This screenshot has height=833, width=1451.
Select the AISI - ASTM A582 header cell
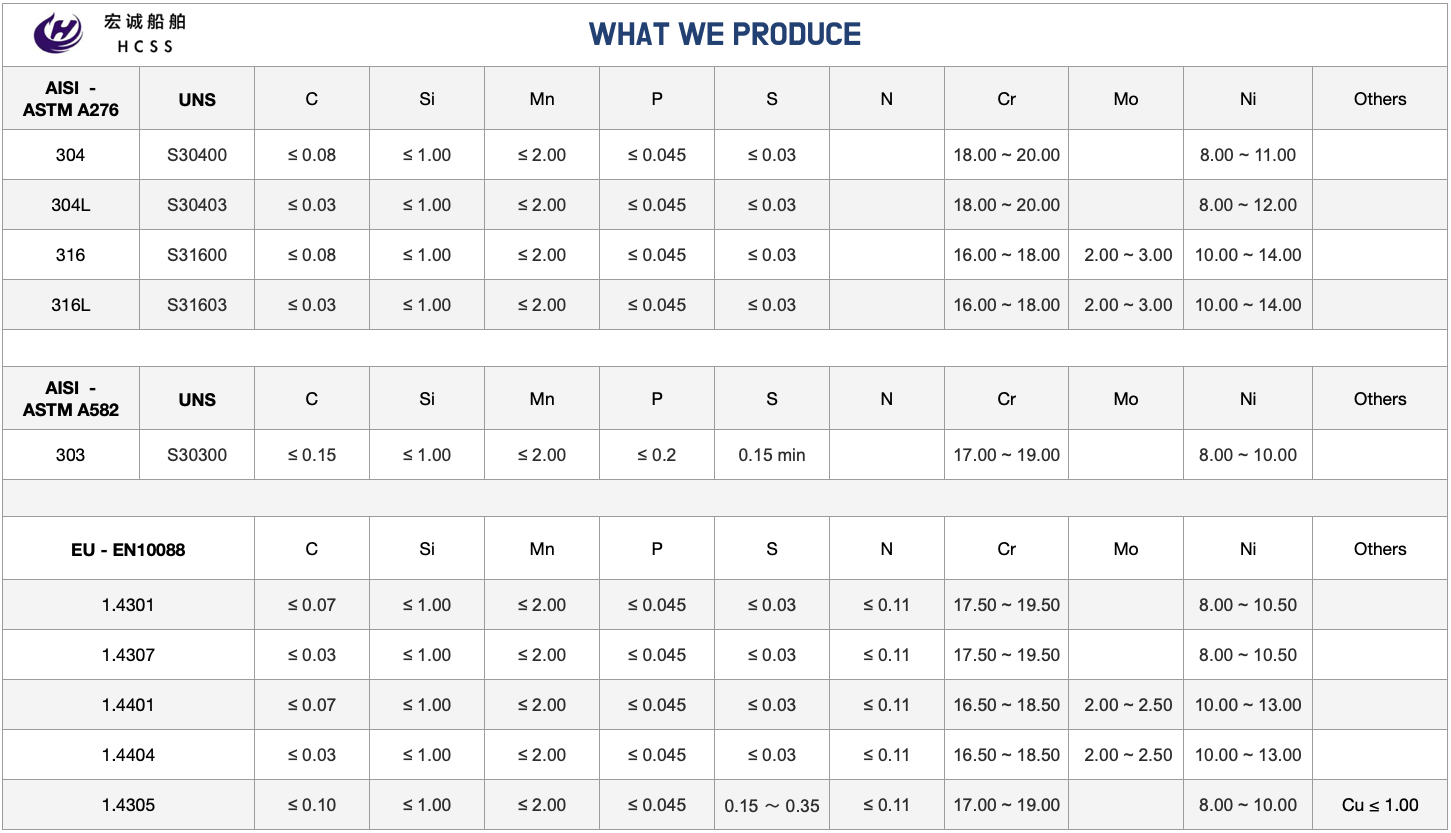(x=71, y=399)
